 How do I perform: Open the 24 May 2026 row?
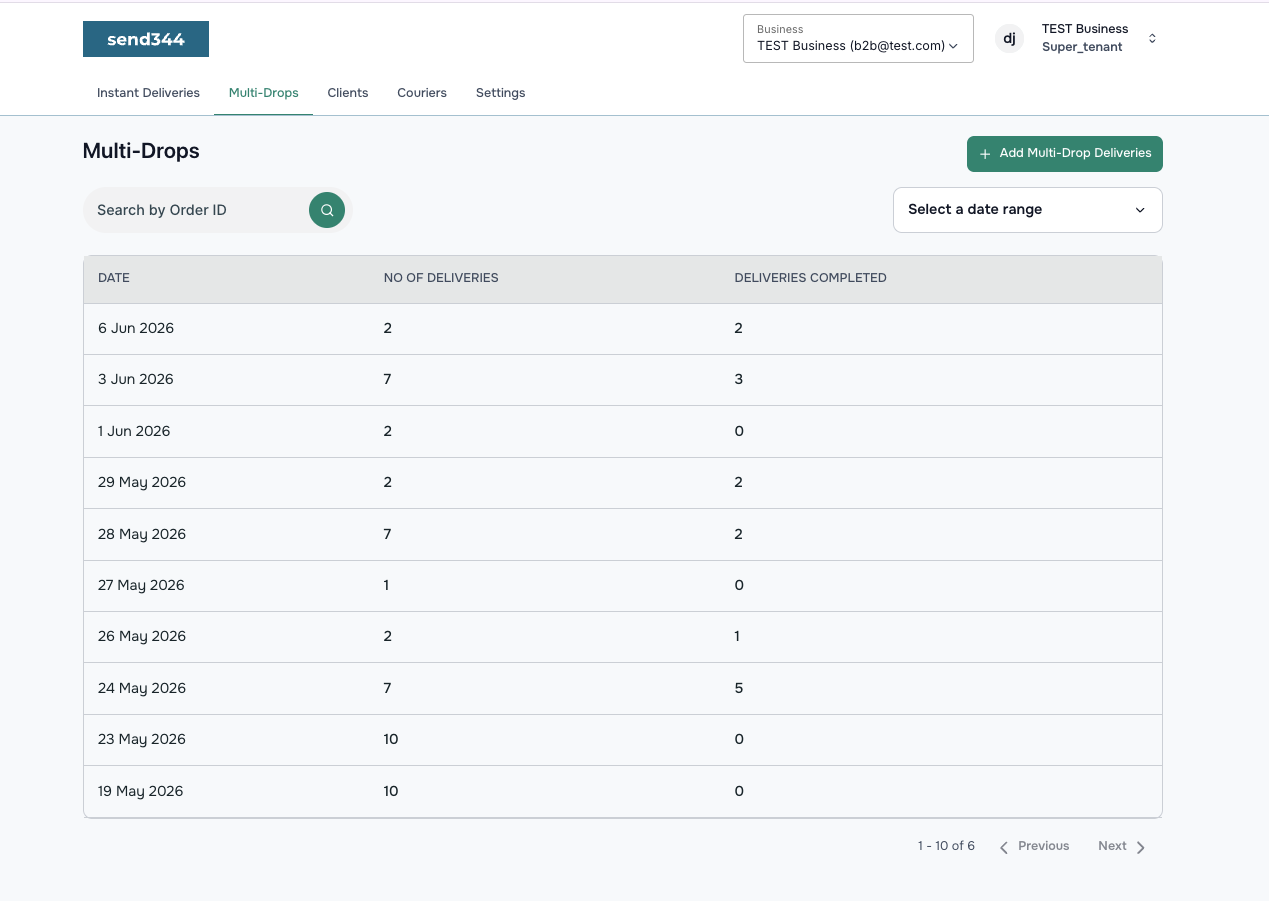pyautogui.click(x=622, y=689)
